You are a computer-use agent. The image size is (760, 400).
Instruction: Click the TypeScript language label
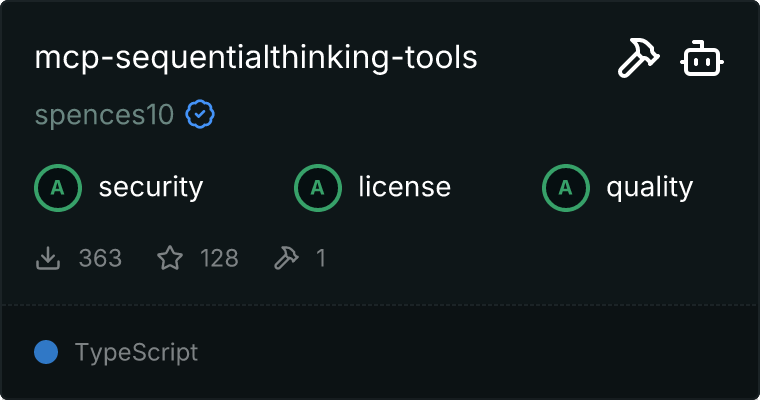pos(136,352)
